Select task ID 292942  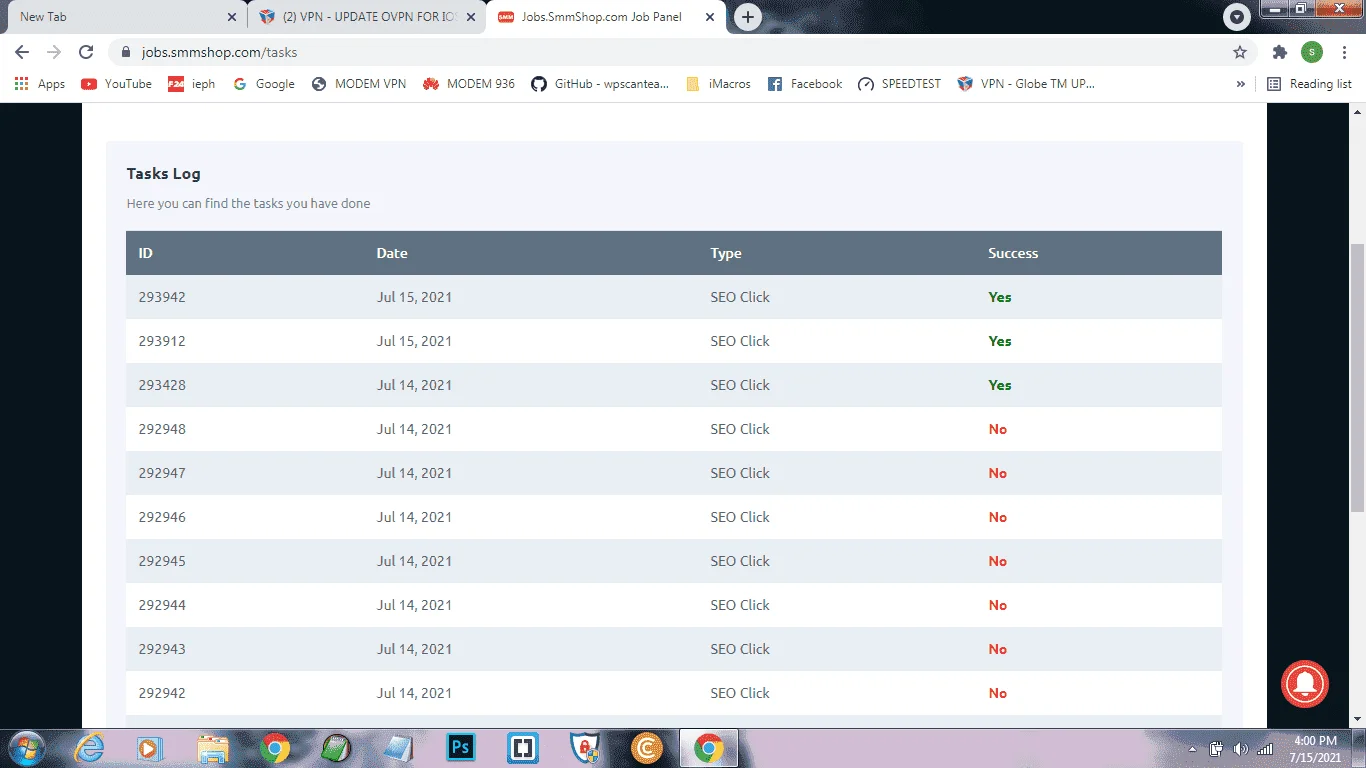pos(162,693)
